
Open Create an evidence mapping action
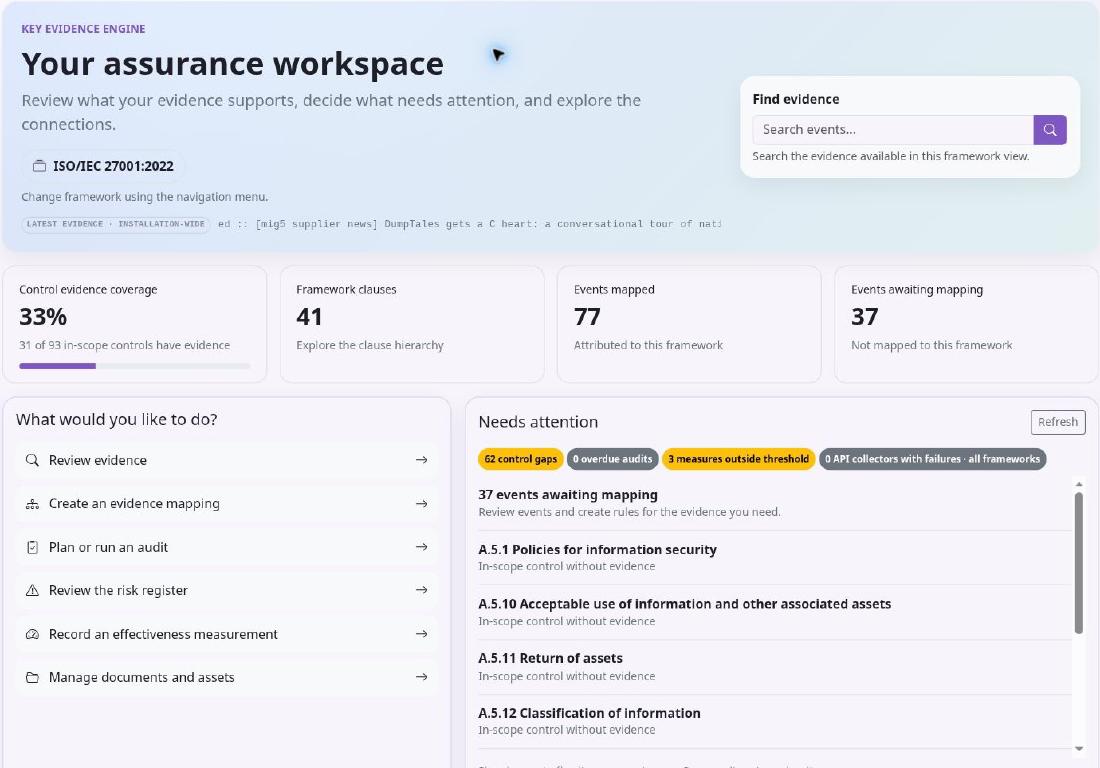227,504
